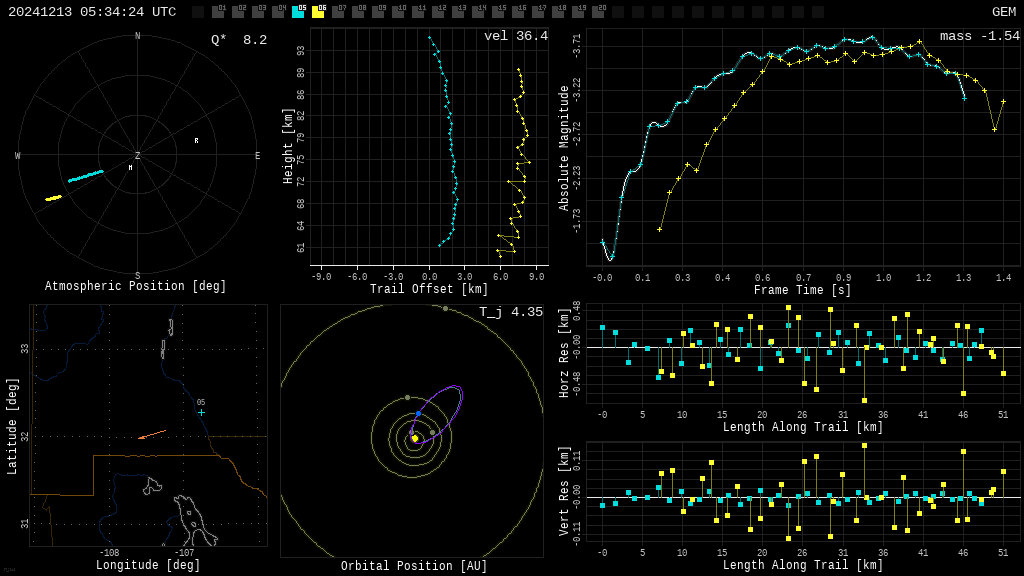Toggle the station 01 box in top bar
1024x576 pixels.
click(x=218, y=12)
